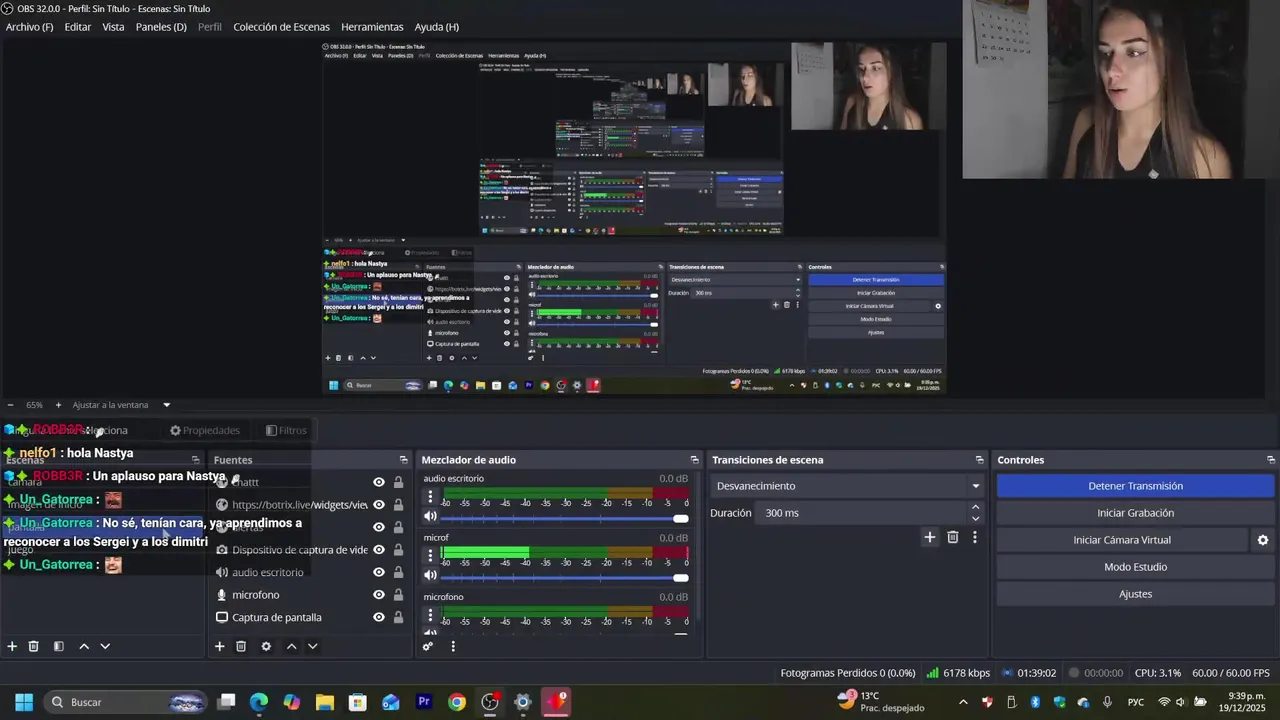
Task: Toggle visibility of botrix.live widget source
Action: tap(379, 505)
